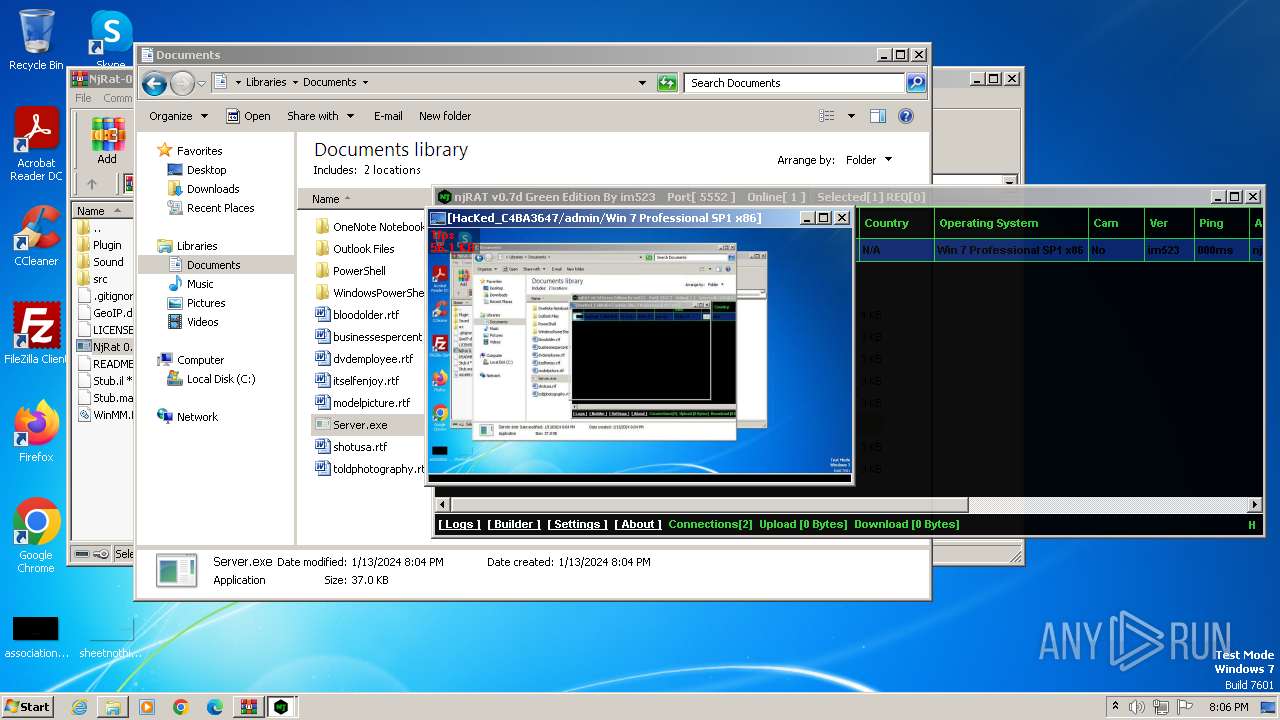The image size is (1280, 720).
Task: Open Firefox desktop icon
Action: [x=36, y=431]
